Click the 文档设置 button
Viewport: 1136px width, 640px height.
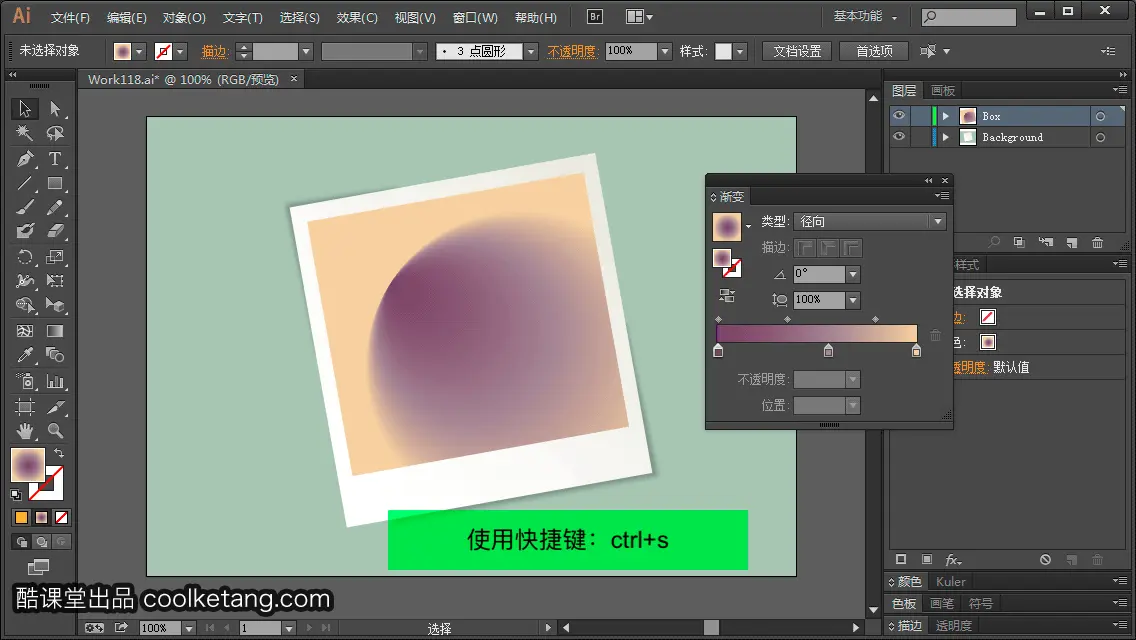click(797, 51)
